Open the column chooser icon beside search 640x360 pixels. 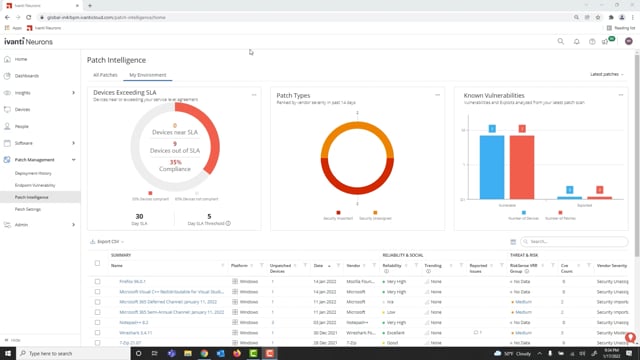point(513,242)
